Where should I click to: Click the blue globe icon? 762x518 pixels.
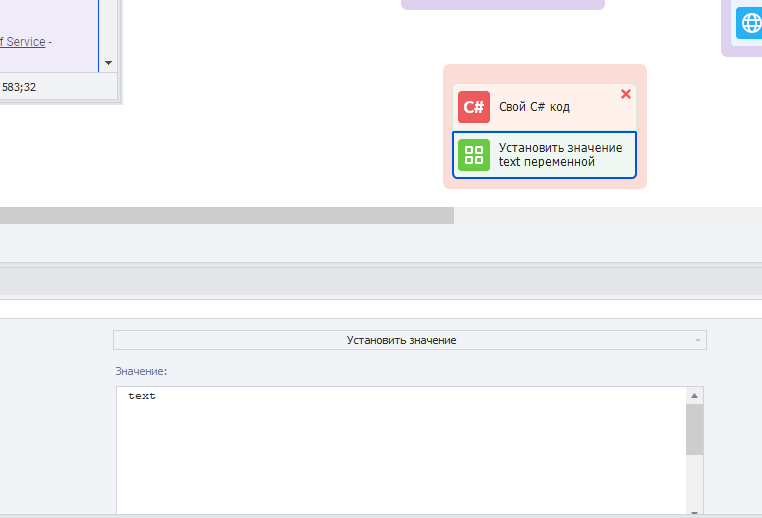pyautogui.click(x=749, y=23)
